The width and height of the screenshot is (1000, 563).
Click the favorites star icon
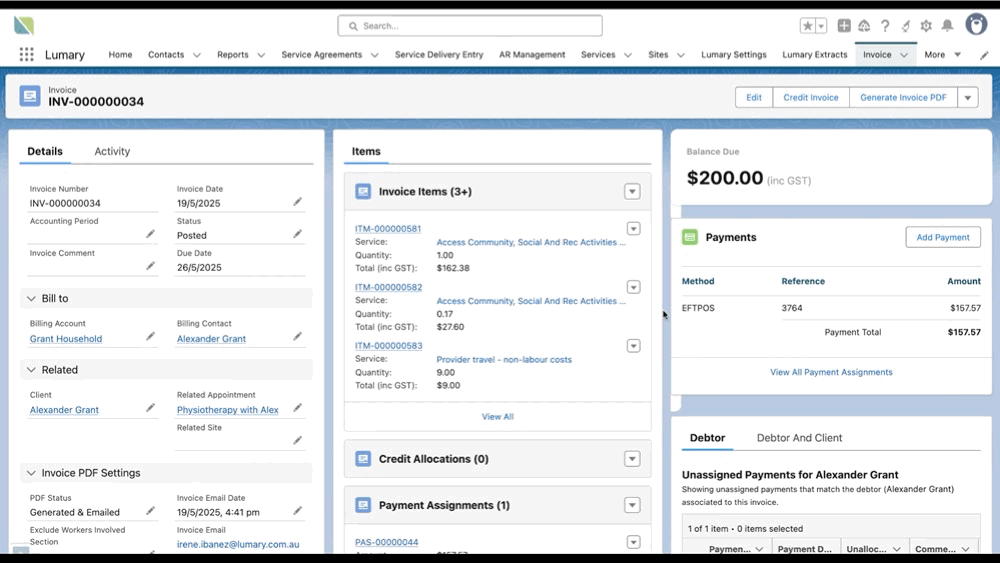(808, 26)
